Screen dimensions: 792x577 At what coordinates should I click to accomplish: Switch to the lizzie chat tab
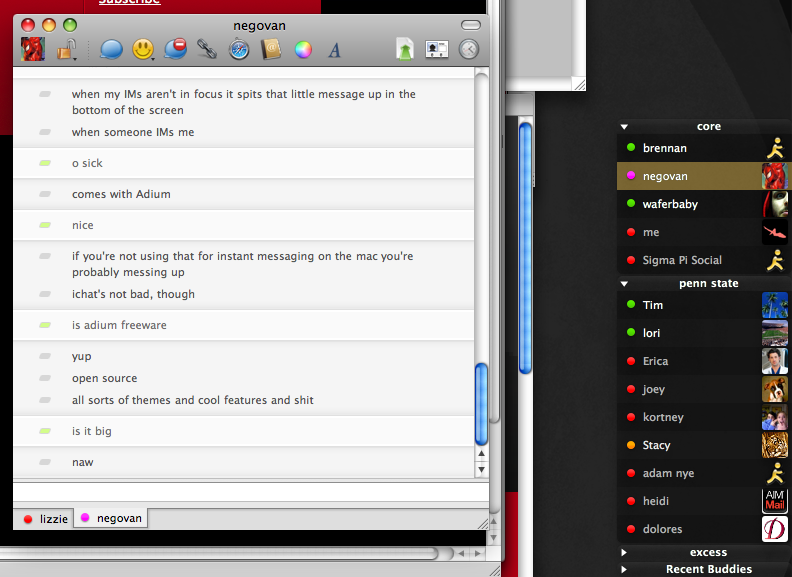pyautogui.click(x=44, y=518)
